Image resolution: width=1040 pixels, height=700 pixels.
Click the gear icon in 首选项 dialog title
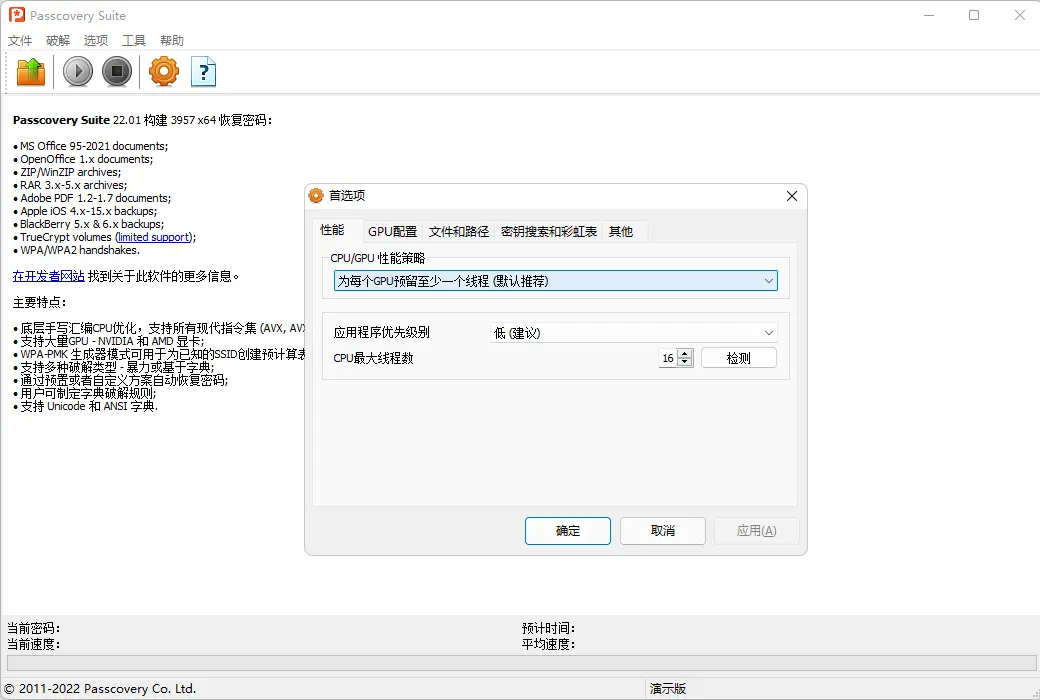pos(316,196)
